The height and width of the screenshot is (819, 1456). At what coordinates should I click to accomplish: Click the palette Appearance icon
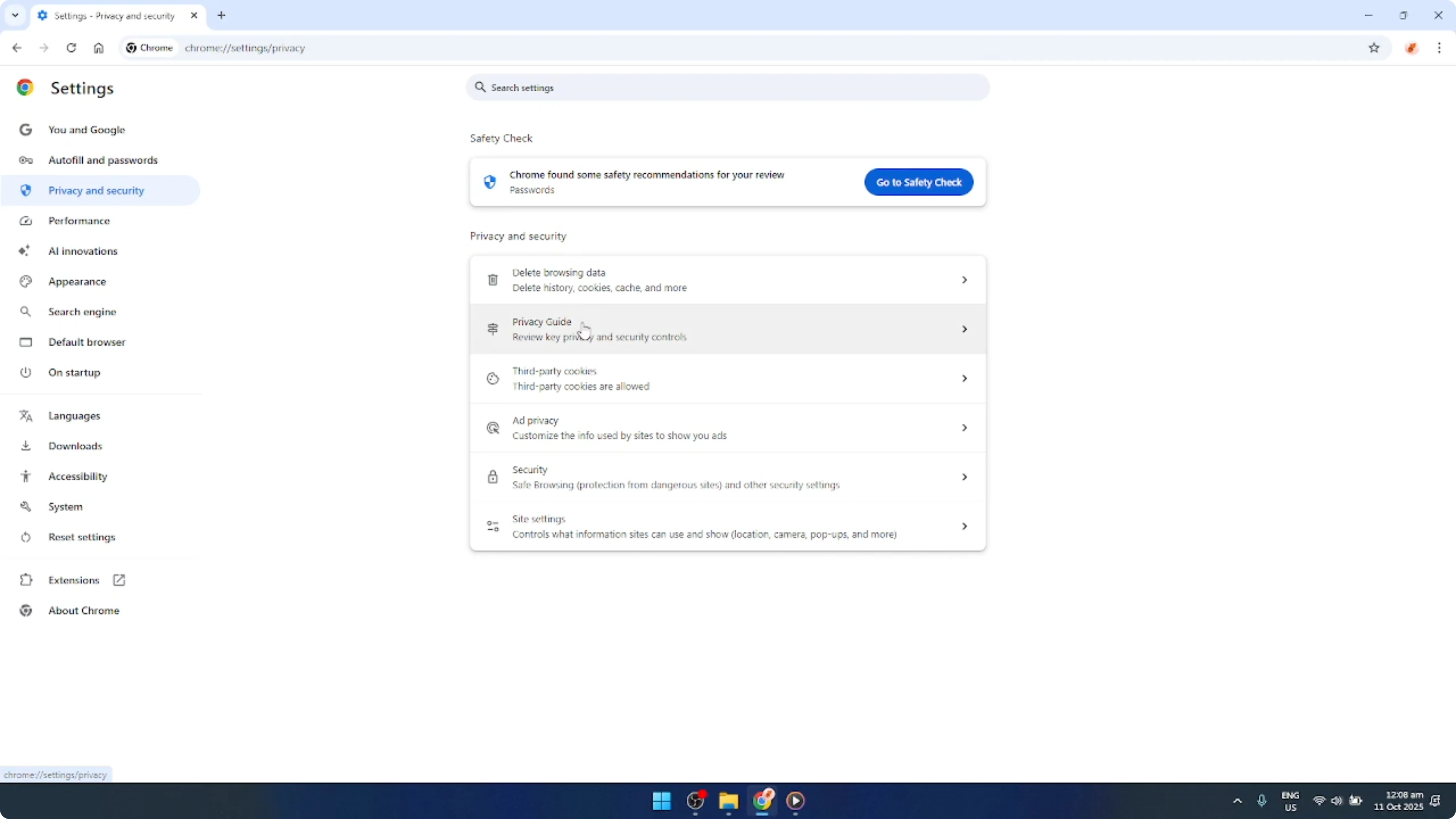click(x=25, y=281)
